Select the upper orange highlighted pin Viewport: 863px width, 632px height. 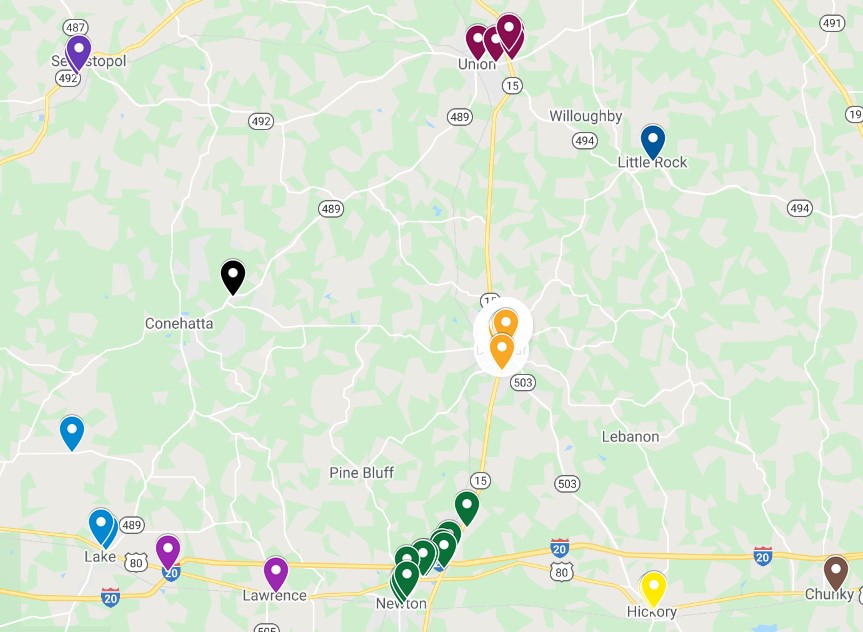coord(505,324)
